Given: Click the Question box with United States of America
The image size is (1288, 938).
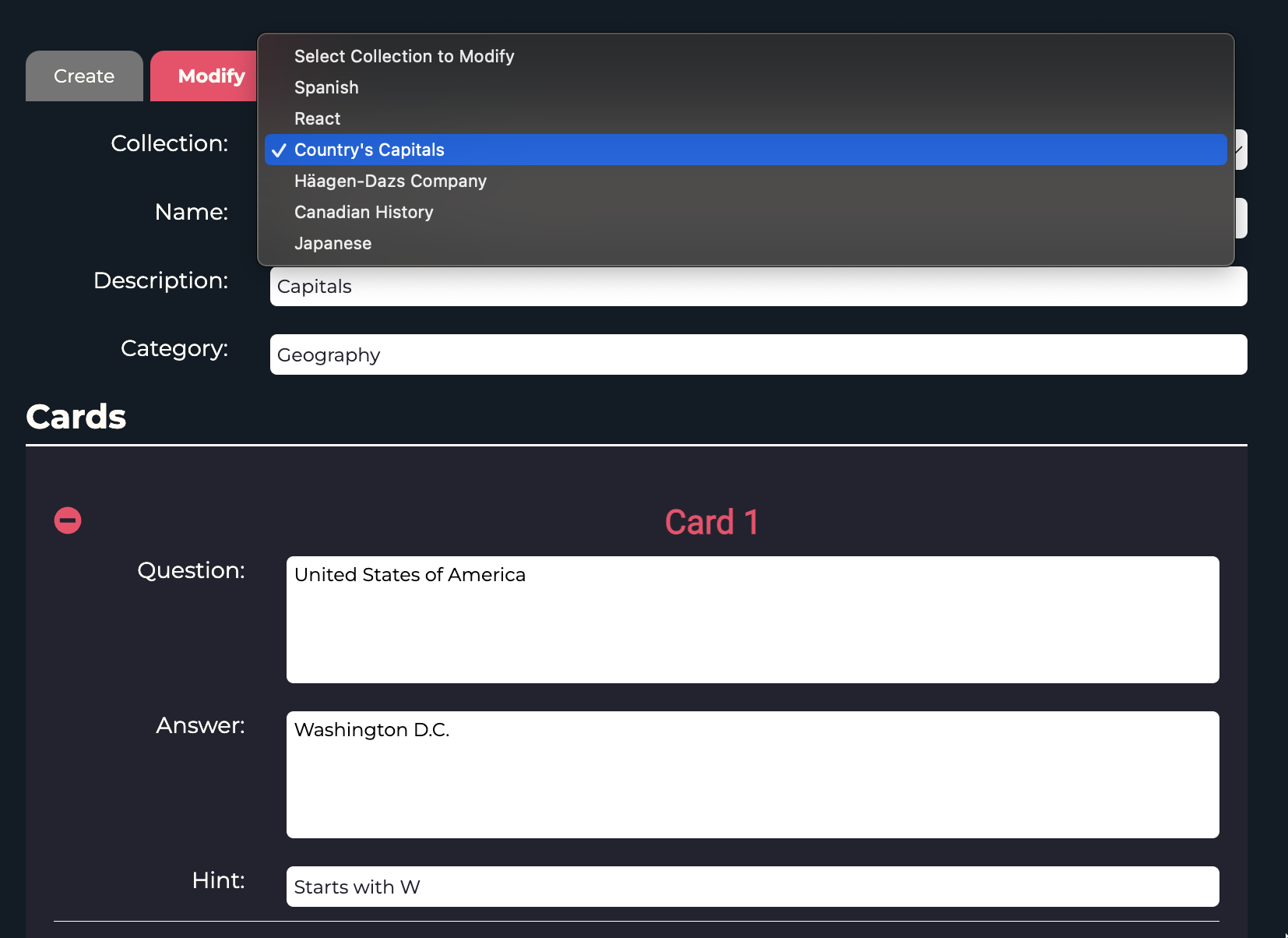Looking at the screenshot, I should click(751, 619).
